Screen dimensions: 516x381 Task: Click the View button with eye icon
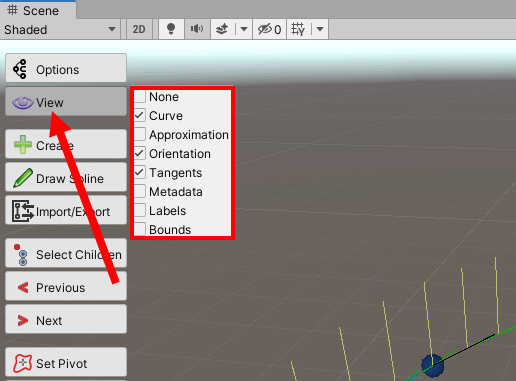[x=66, y=102]
